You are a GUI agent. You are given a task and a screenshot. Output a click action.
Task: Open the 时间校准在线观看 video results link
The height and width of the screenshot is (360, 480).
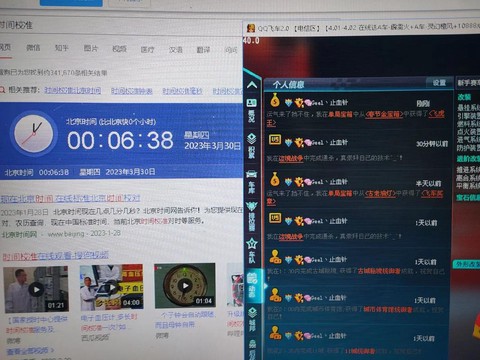click(56, 256)
